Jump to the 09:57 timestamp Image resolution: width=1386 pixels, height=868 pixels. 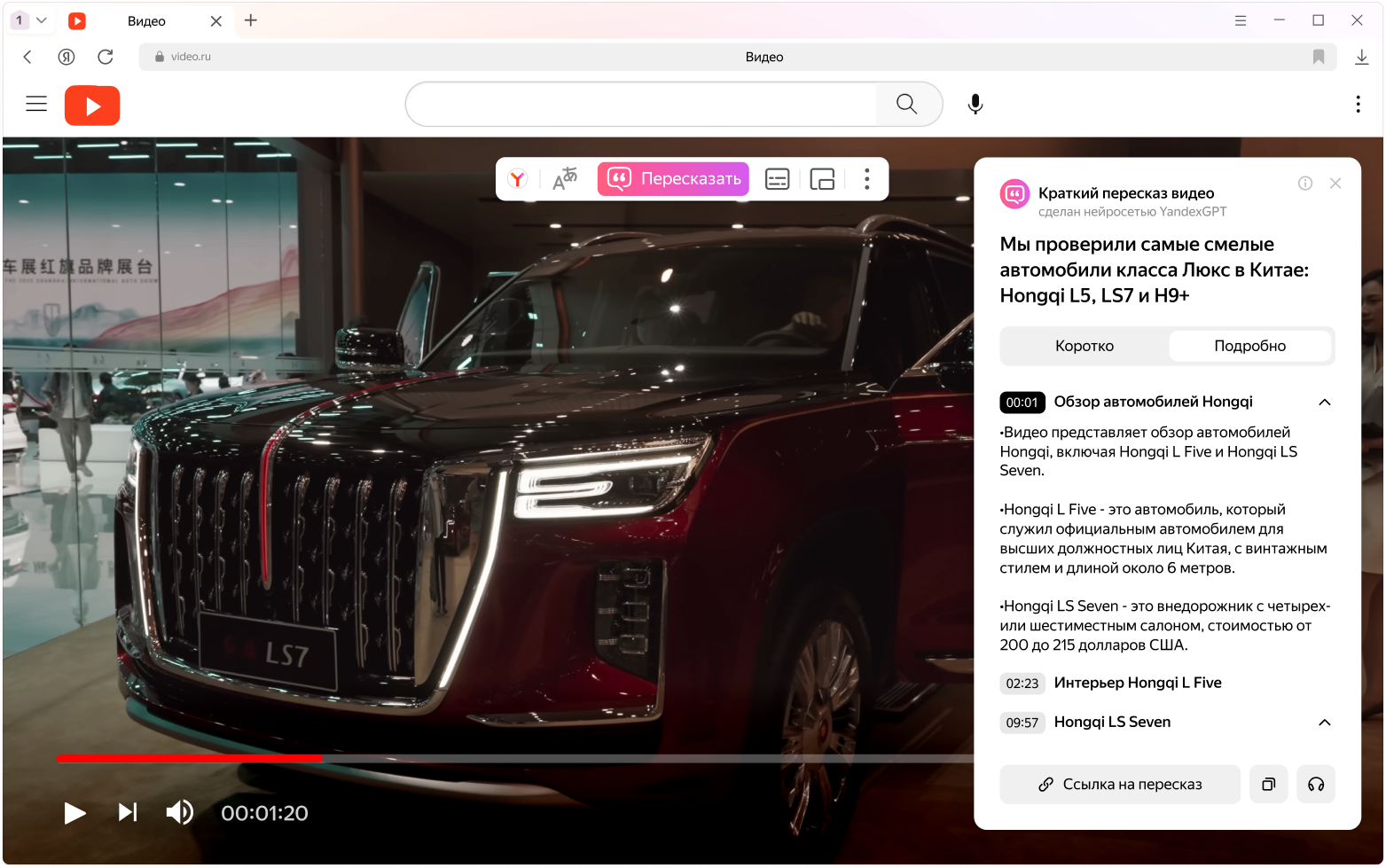click(x=1022, y=723)
